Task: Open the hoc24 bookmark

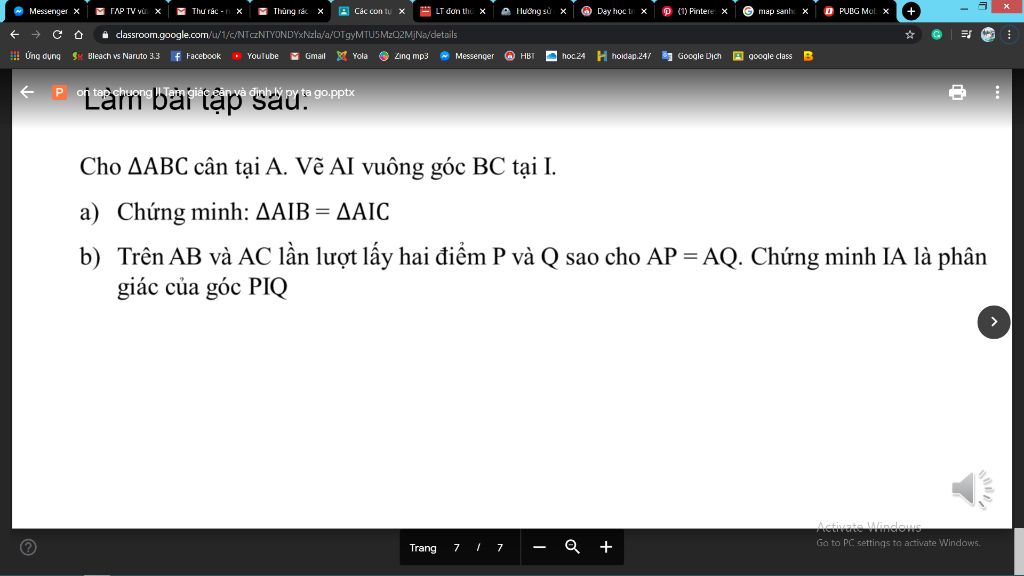Action: point(566,56)
